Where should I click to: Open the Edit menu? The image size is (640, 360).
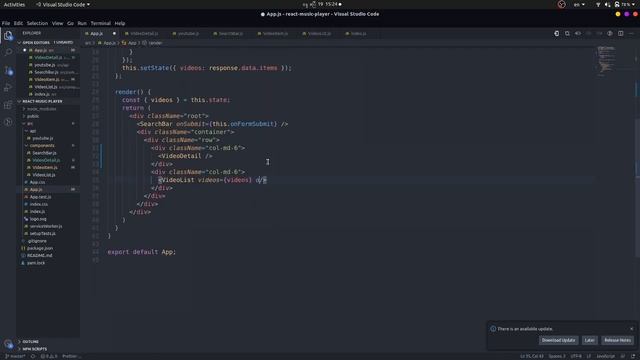(x=18, y=23)
